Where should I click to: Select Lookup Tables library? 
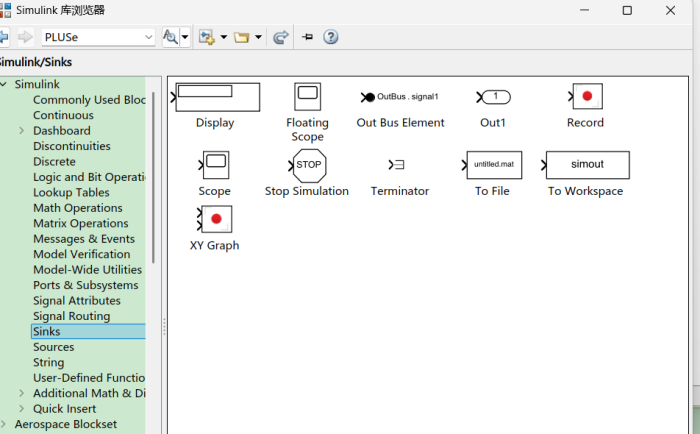point(71,192)
